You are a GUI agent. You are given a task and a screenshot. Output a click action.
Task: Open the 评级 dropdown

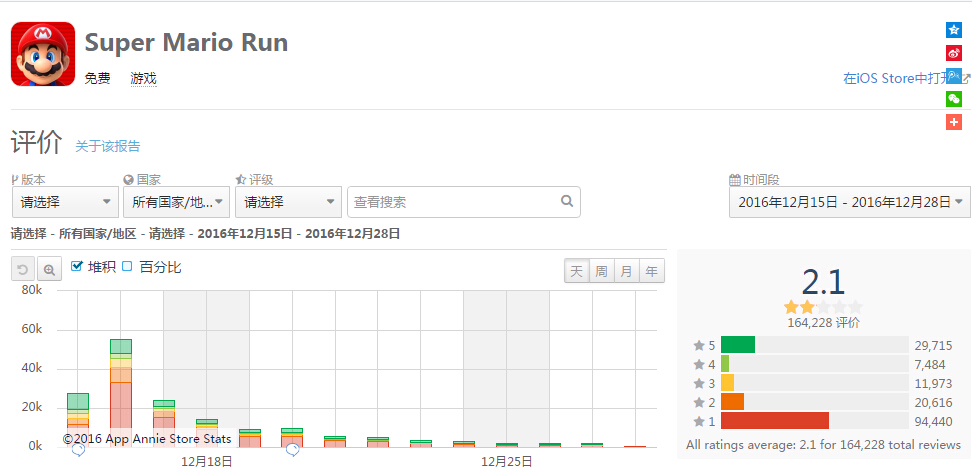point(288,202)
